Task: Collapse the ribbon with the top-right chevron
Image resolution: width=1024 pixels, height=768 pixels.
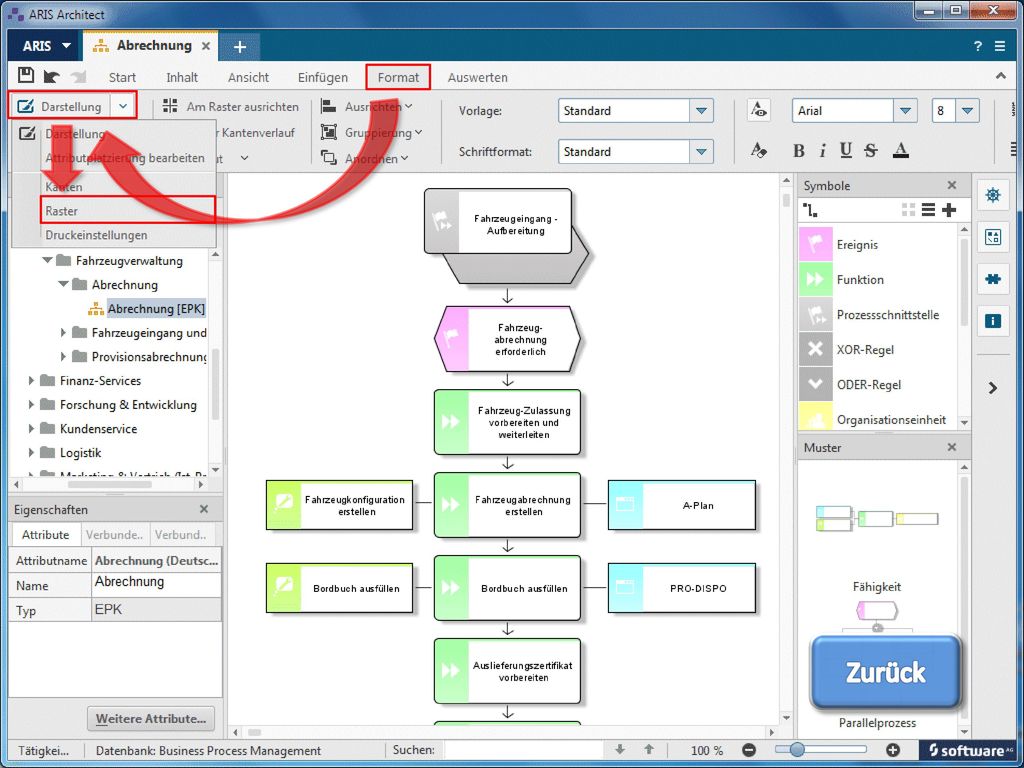Action: (x=1000, y=76)
